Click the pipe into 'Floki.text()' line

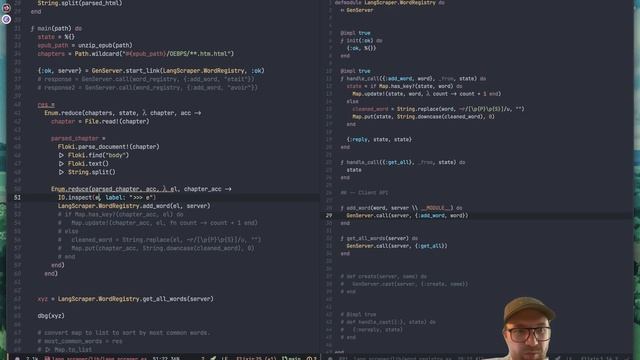coord(83,164)
